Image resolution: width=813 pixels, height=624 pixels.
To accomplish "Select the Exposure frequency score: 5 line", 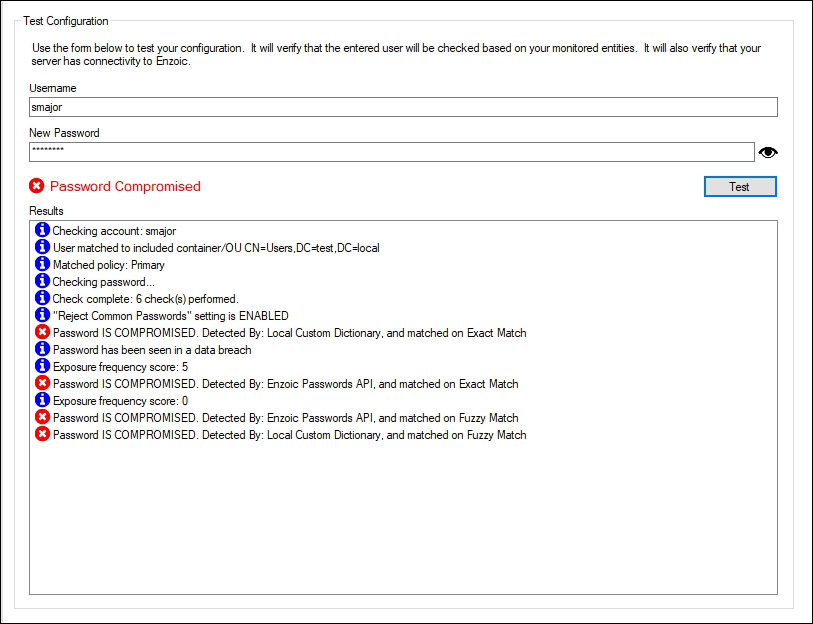I will point(120,367).
